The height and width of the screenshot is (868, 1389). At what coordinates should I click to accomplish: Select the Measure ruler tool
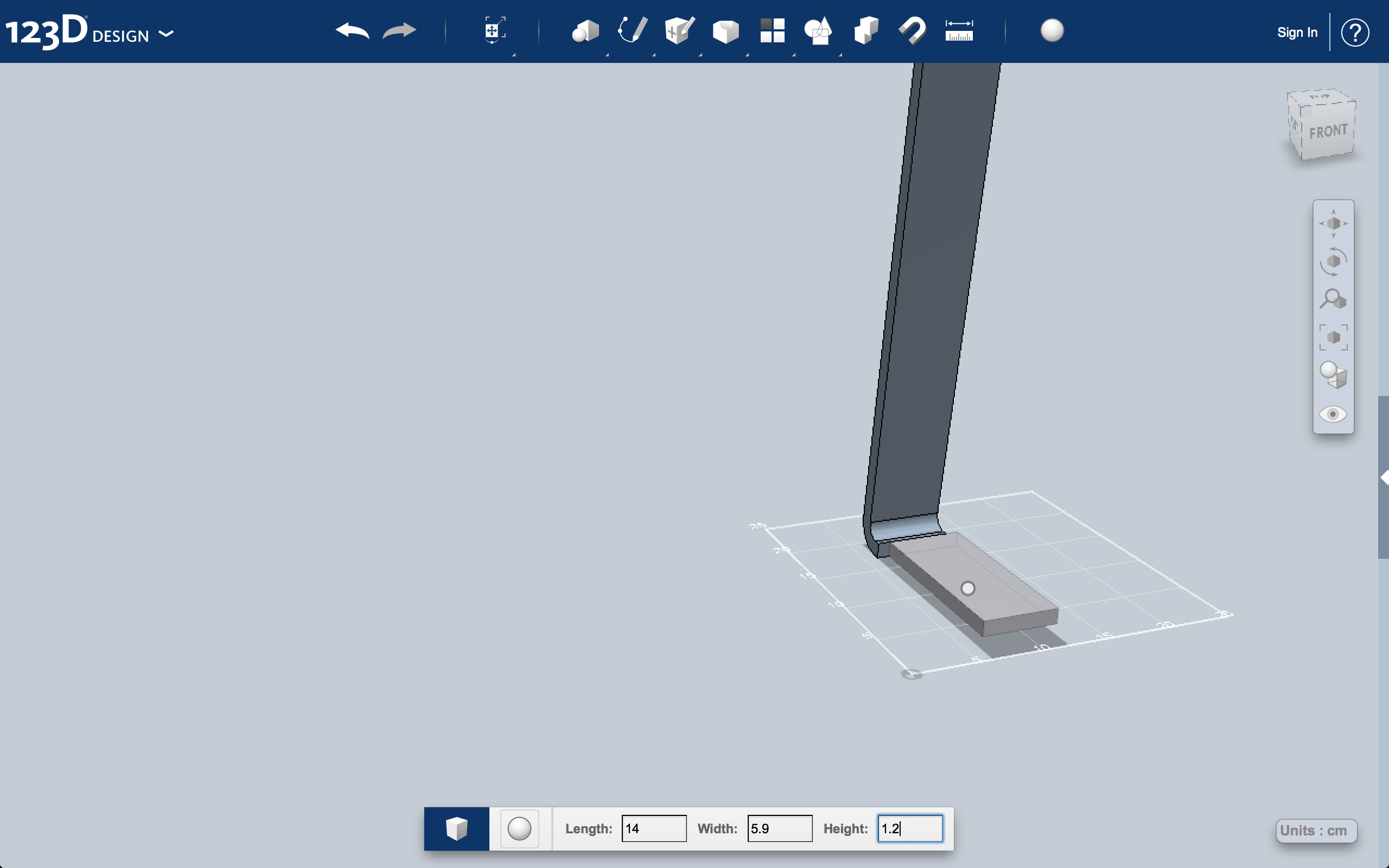click(x=959, y=30)
